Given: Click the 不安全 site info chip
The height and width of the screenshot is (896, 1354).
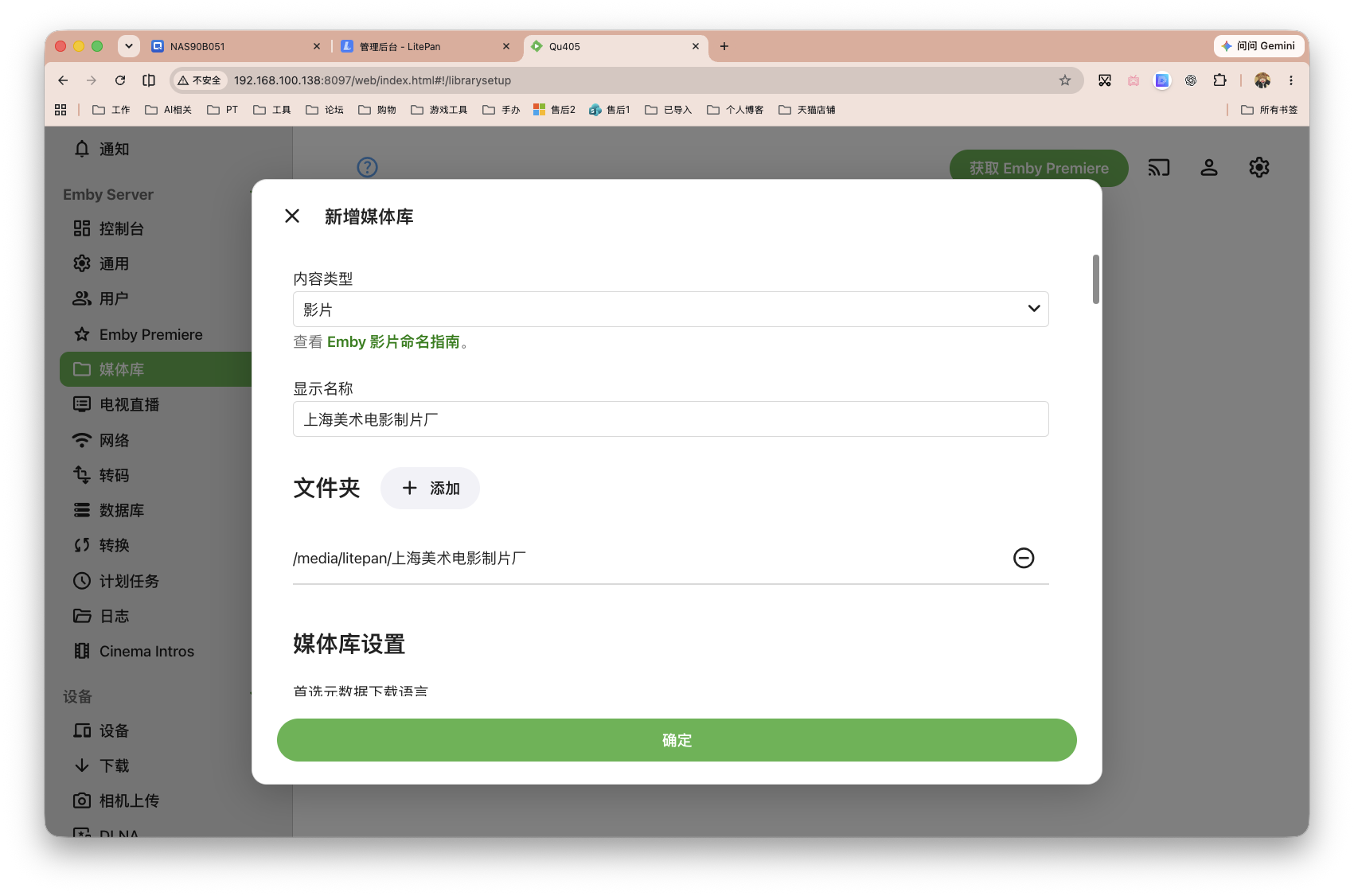Looking at the screenshot, I should click(x=200, y=80).
